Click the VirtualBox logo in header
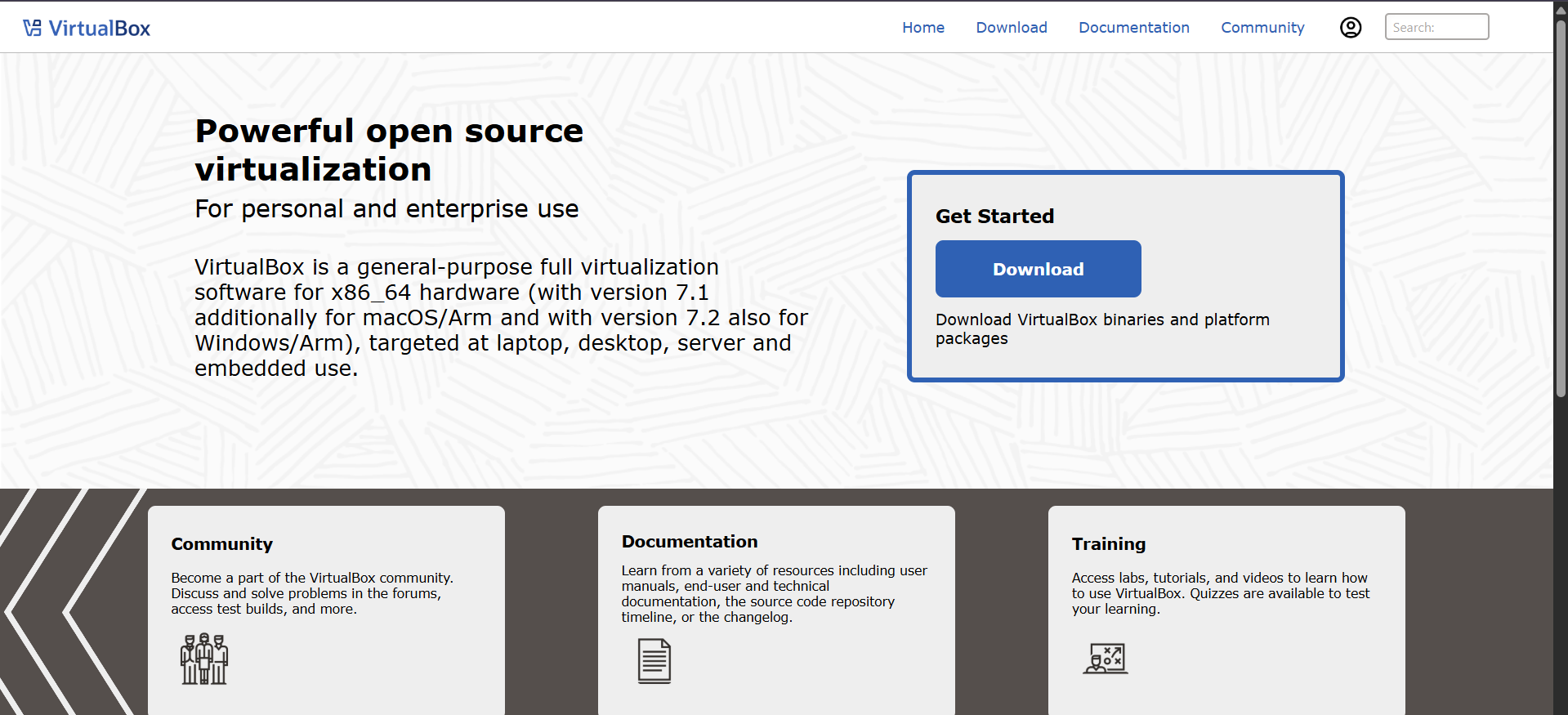Image resolution: width=1568 pixels, height=715 pixels. [x=87, y=28]
